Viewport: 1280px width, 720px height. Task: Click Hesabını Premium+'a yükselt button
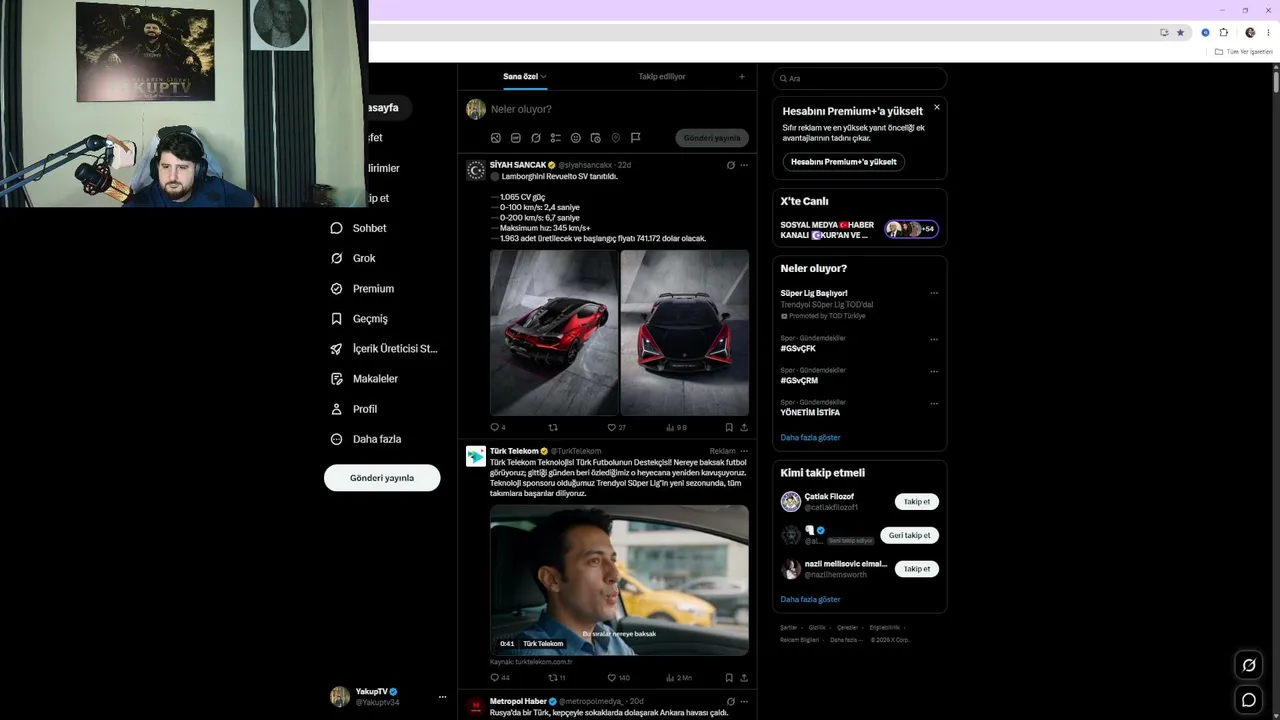tap(844, 161)
